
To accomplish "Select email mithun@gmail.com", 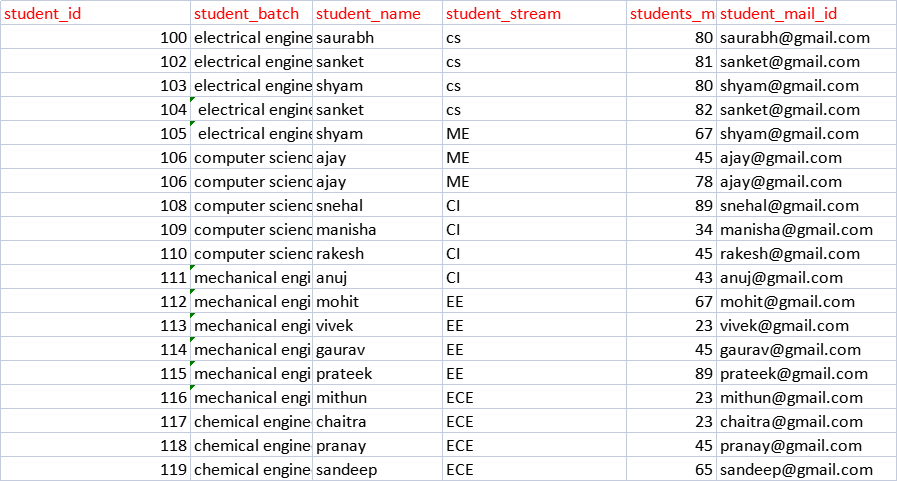I will tap(807, 397).
